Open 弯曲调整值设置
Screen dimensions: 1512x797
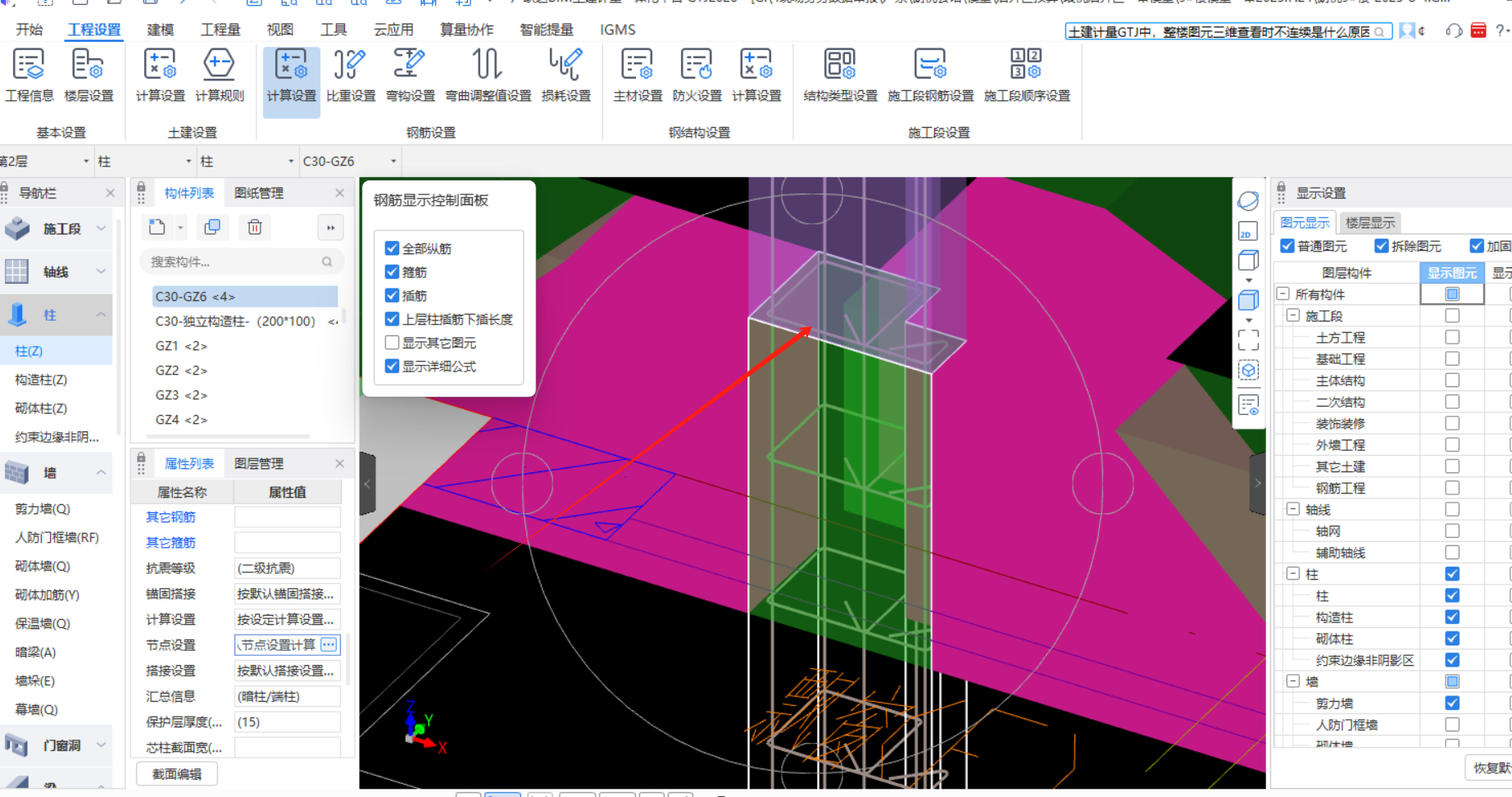click(488, 75)
